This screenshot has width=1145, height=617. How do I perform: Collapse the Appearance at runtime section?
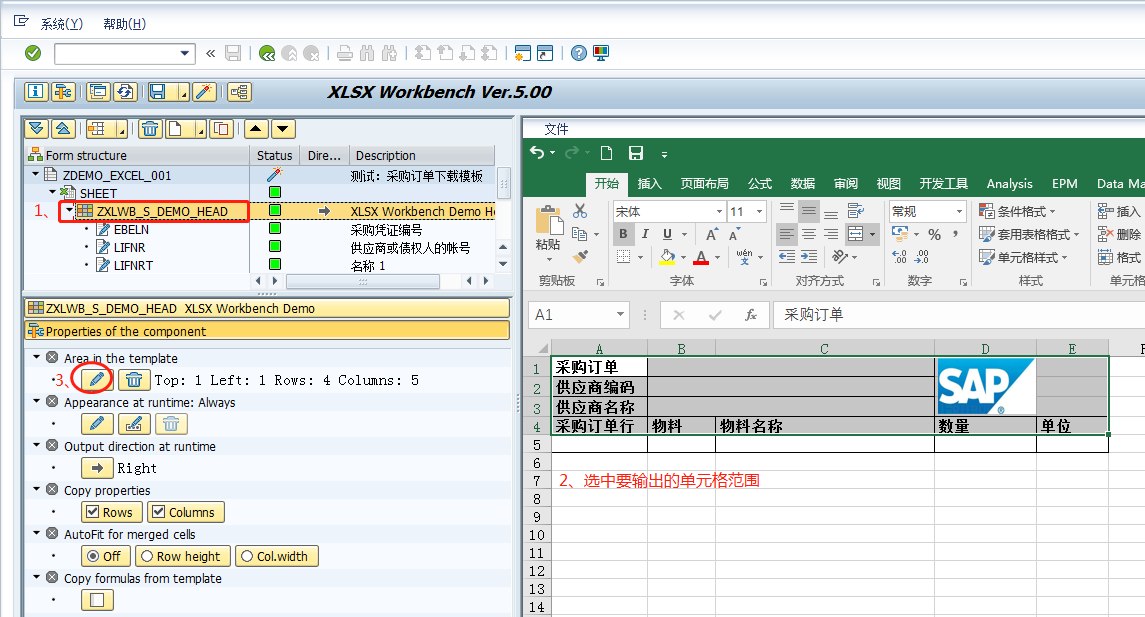click(37, 401)
